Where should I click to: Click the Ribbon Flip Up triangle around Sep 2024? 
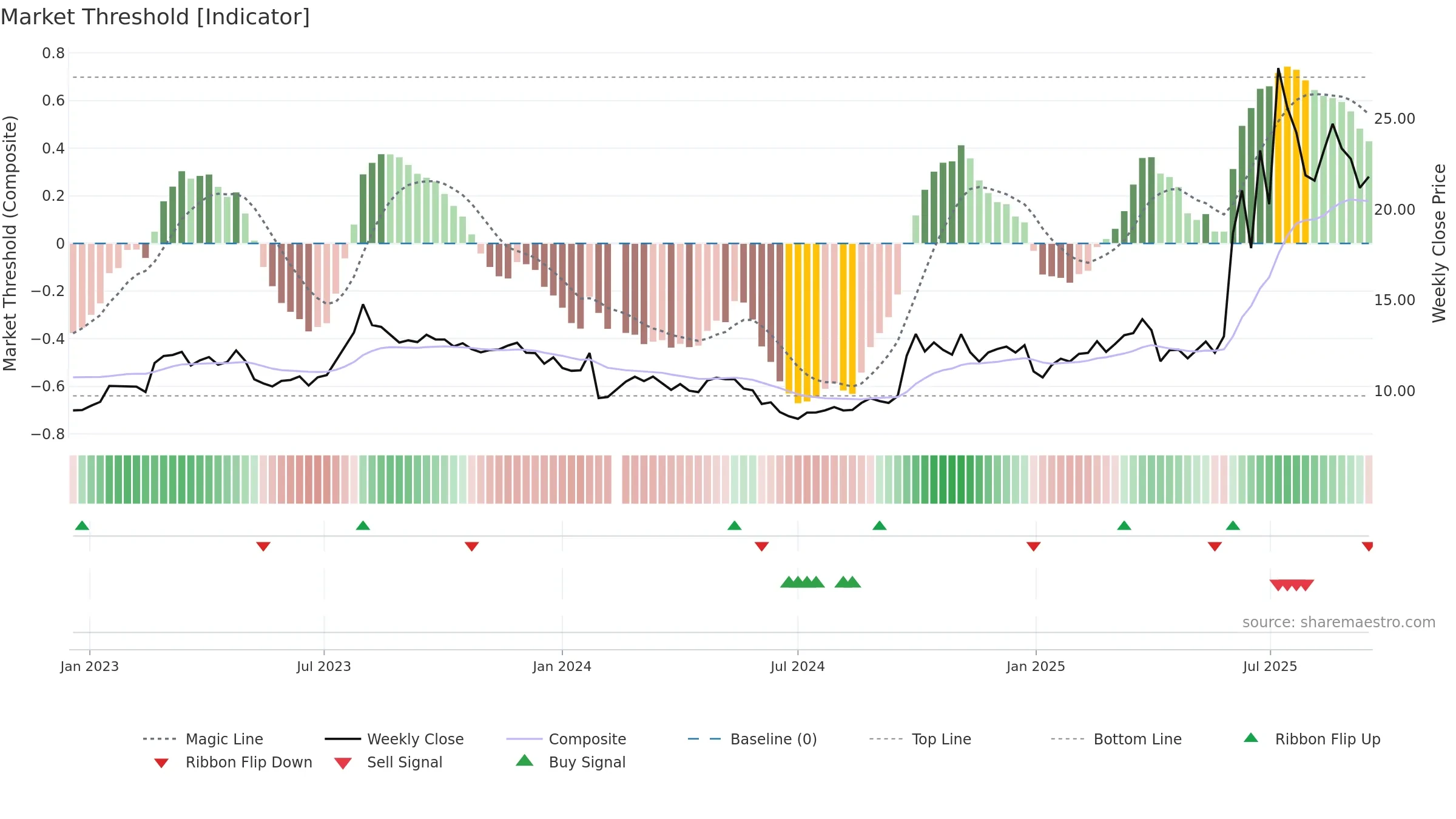coord(880,525)
